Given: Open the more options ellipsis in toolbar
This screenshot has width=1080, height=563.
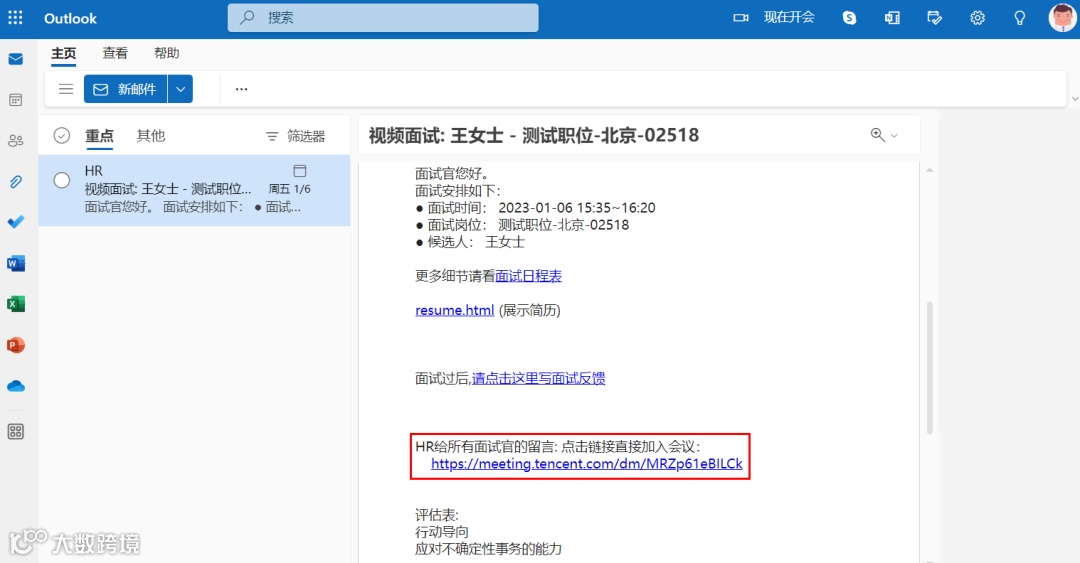Looking at the screenshot, I should click(x=241, y=89).
